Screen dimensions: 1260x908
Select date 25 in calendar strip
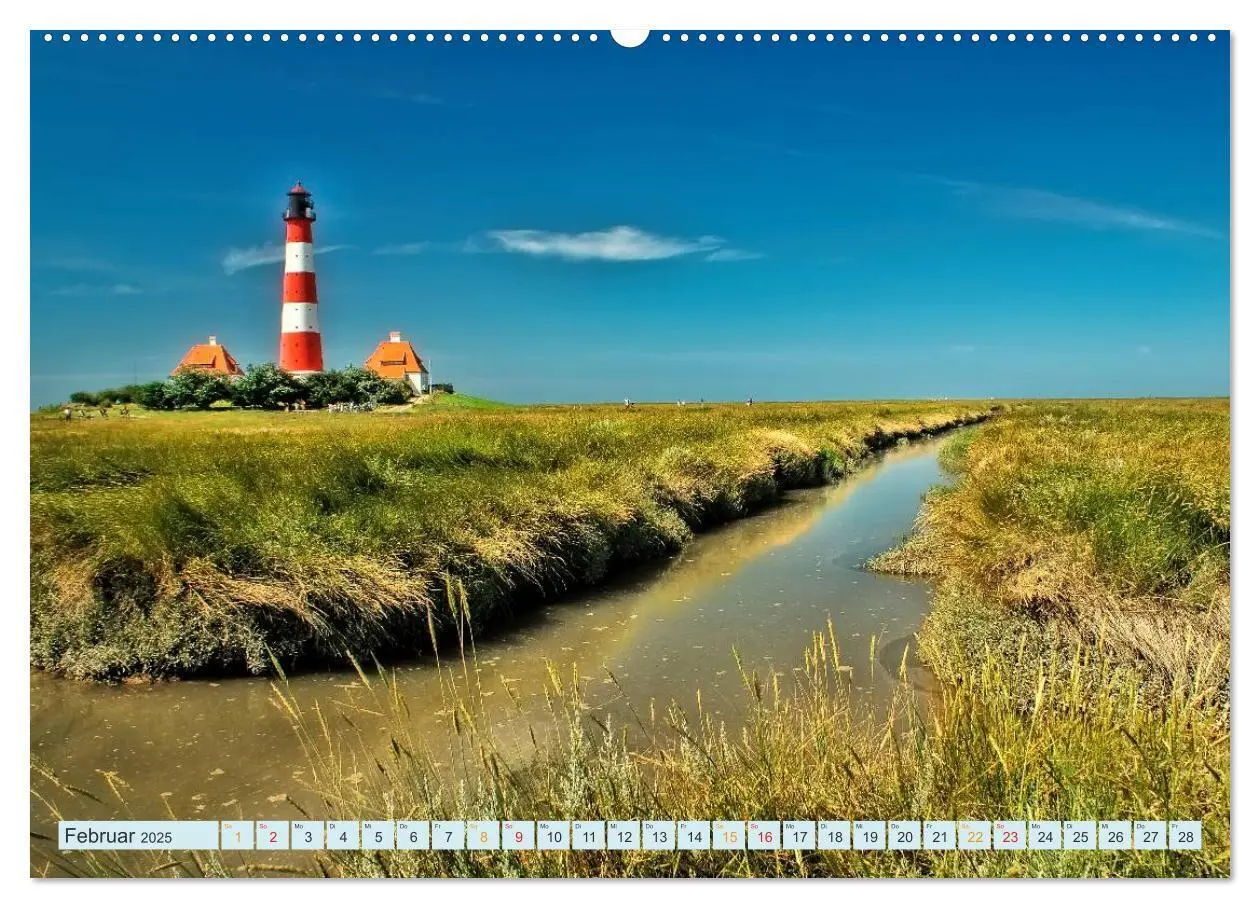1079,836
